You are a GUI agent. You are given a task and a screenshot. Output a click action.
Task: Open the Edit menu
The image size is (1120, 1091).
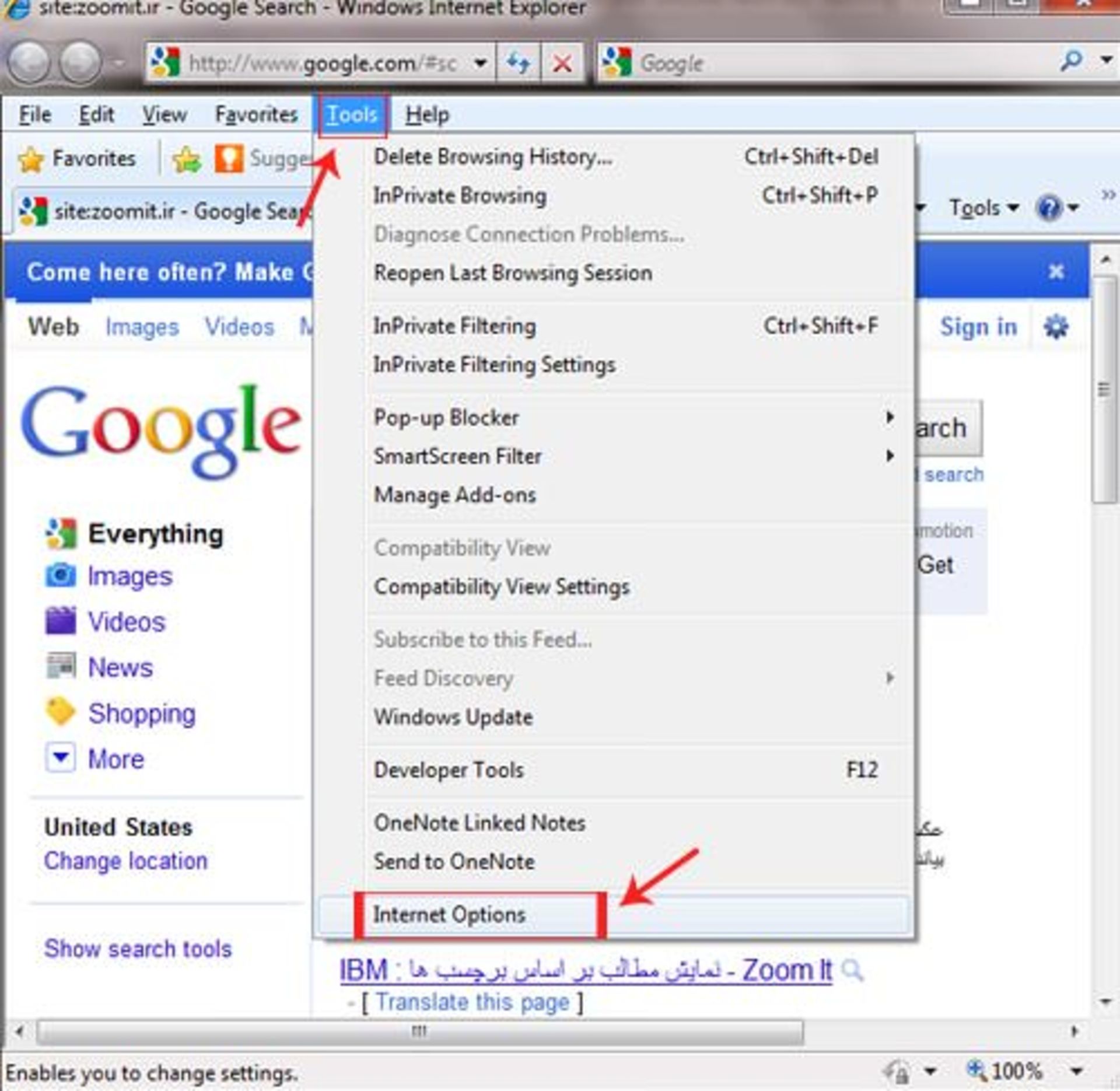point(96,114)
